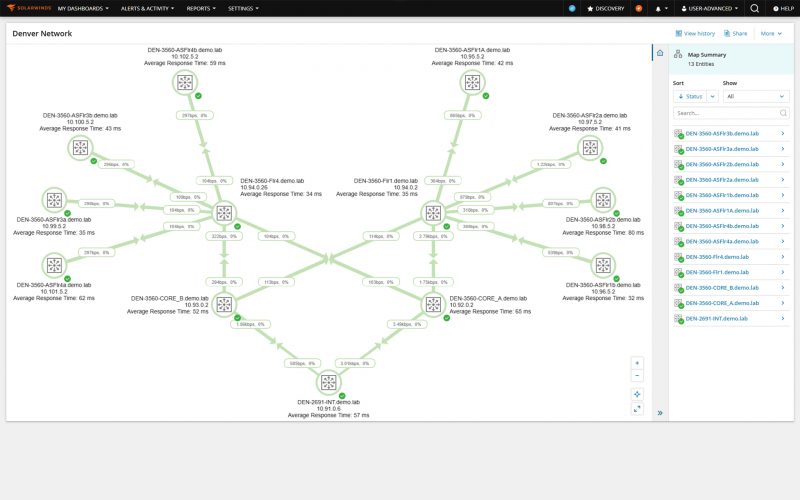Expand details chevron for DEN-3560-CORE_A.demo.lab row

coord(783,303)
